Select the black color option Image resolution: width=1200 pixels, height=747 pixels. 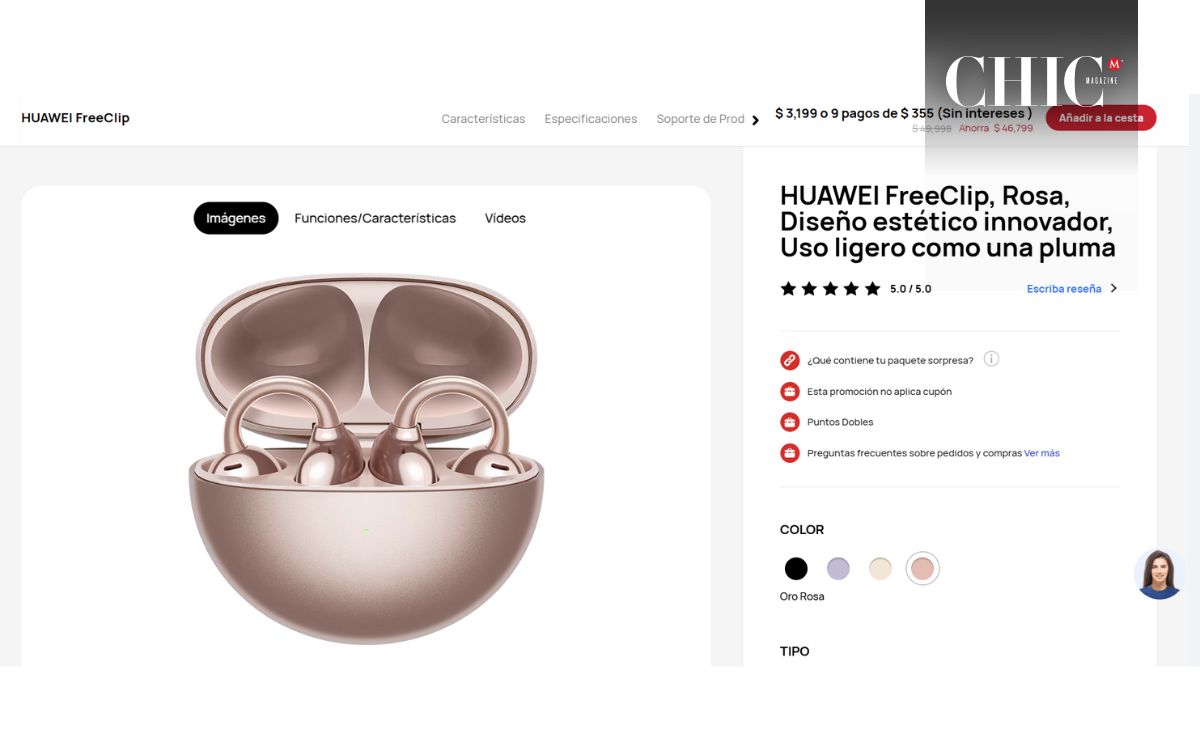click(796, 569)
